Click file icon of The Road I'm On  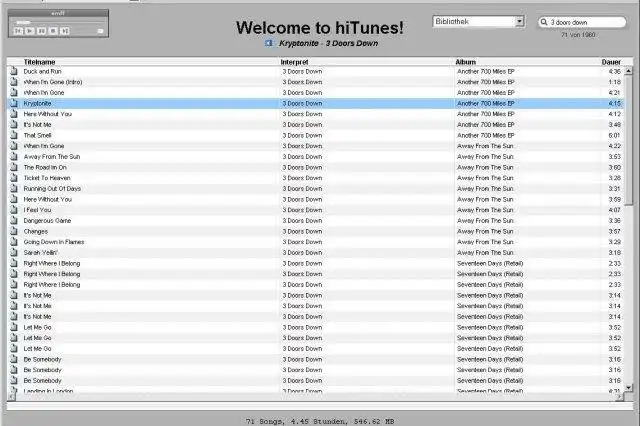[14, 167]
